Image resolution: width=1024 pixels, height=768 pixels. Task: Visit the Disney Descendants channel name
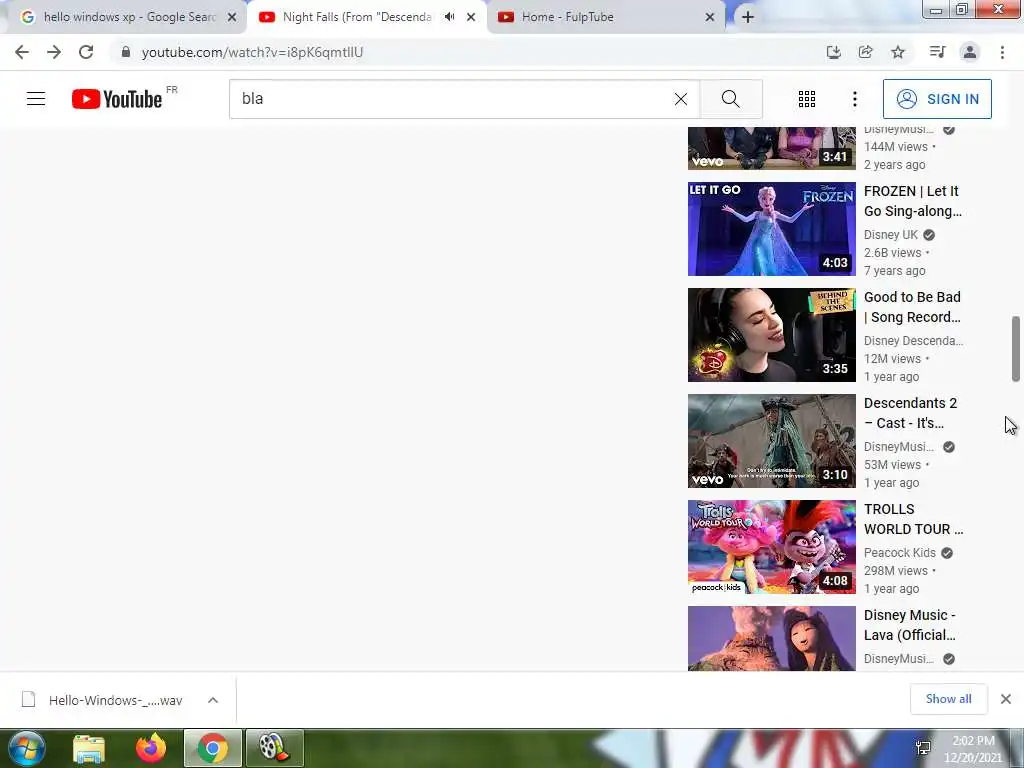(x=913, y=340)
